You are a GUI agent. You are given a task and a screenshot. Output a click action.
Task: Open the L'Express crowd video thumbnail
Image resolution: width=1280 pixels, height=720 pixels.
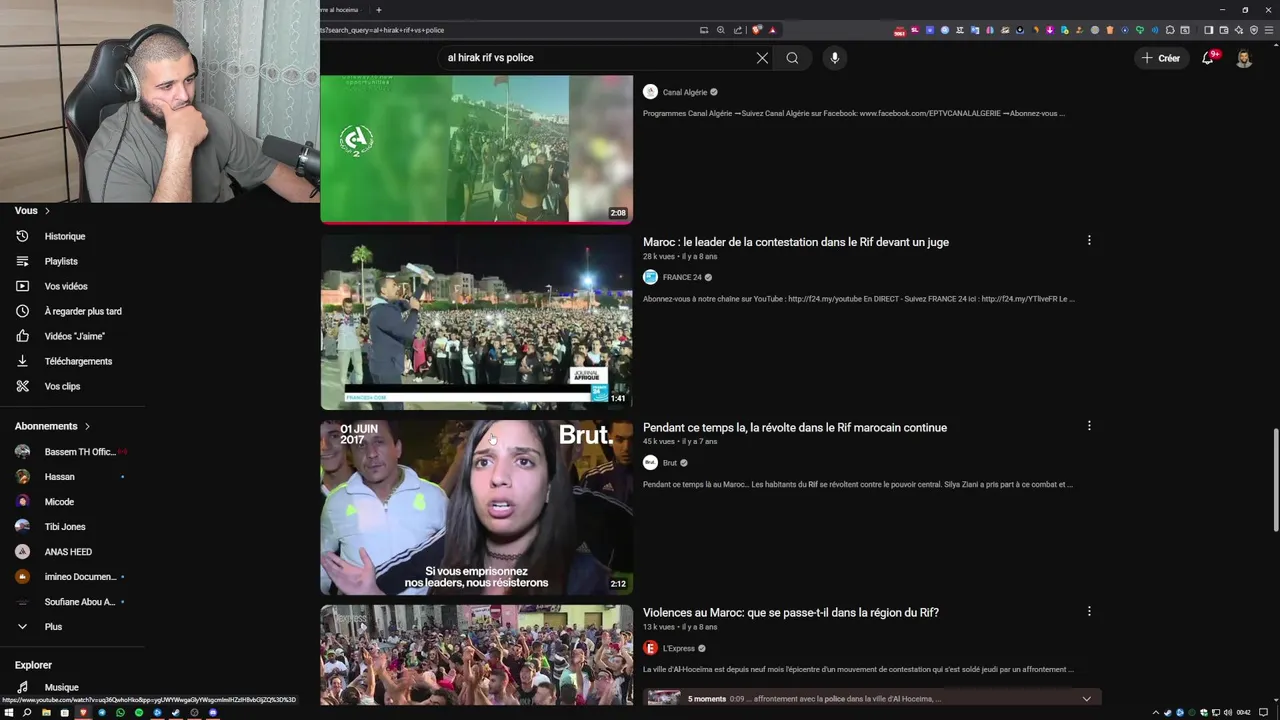click(476, 655)
